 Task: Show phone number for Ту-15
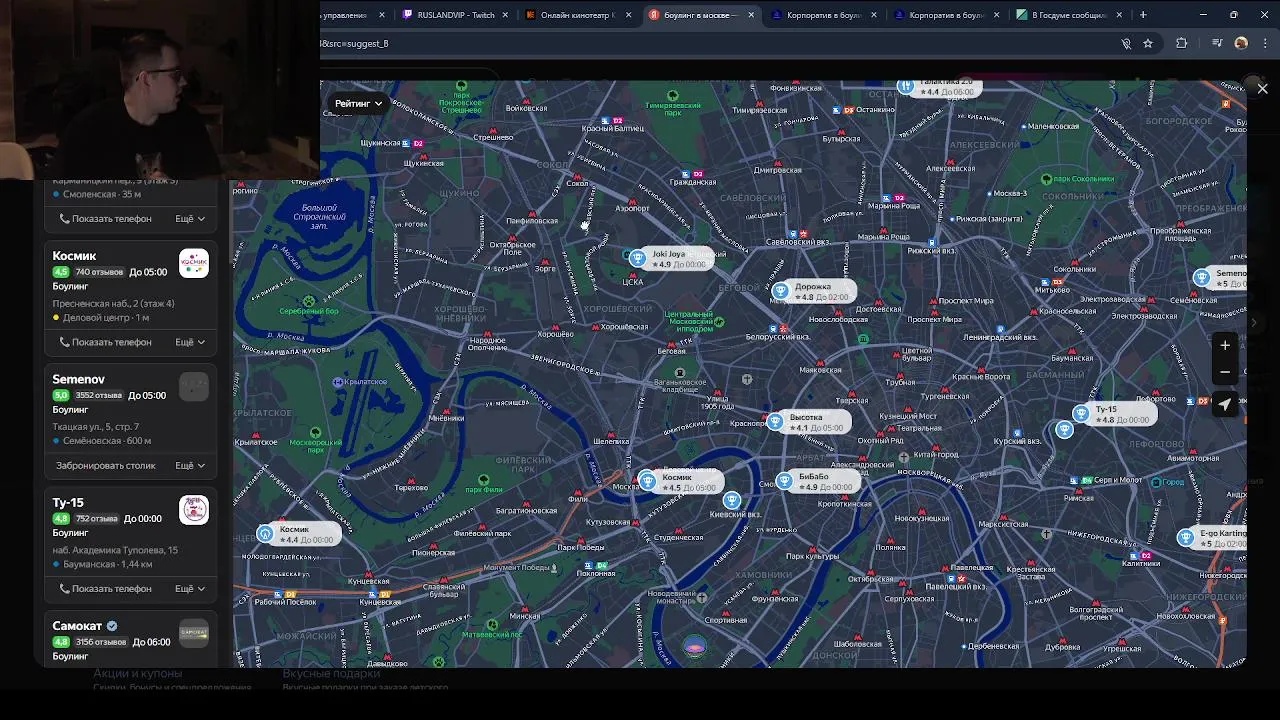click(x=105, y=588)
